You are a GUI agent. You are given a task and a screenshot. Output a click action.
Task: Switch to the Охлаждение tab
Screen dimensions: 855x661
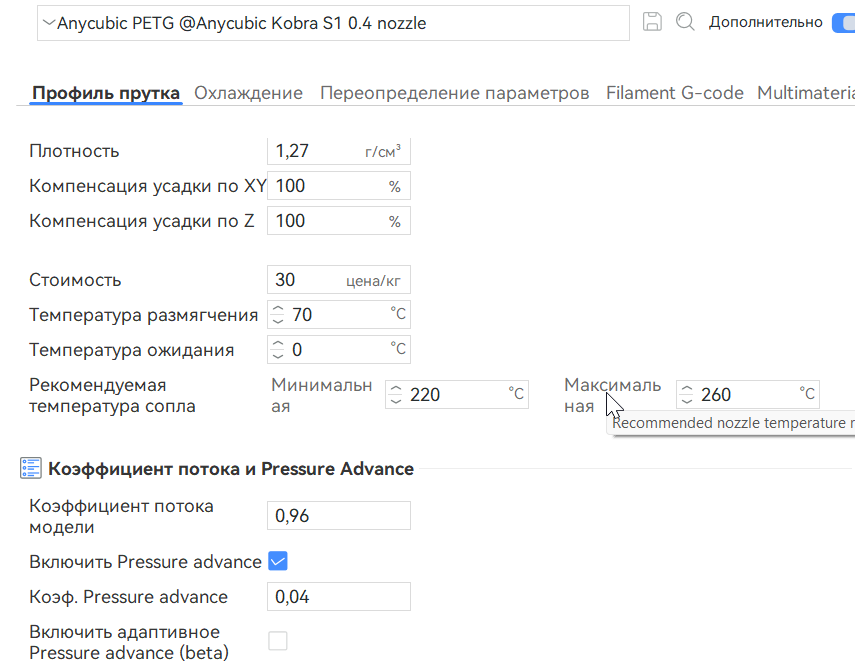point(250,92)
